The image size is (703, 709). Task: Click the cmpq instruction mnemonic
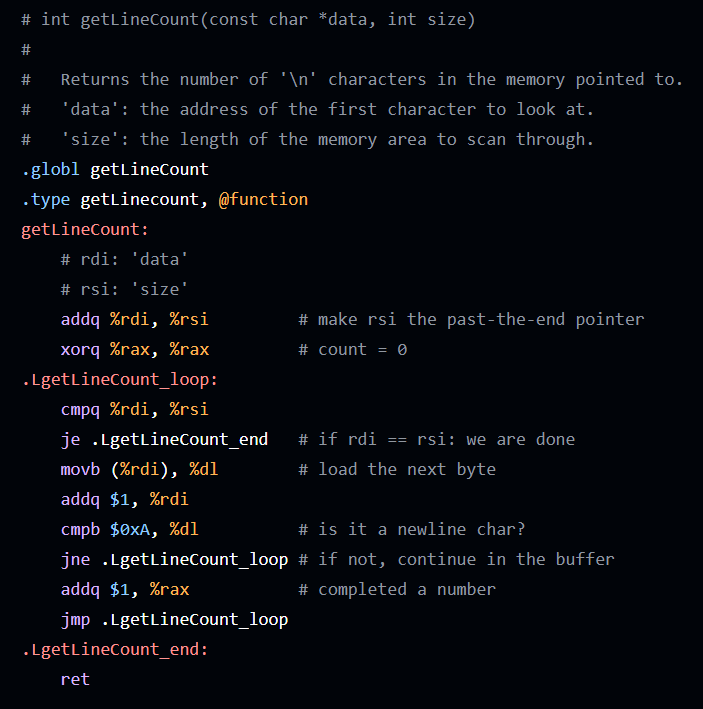tap(80, 409)
